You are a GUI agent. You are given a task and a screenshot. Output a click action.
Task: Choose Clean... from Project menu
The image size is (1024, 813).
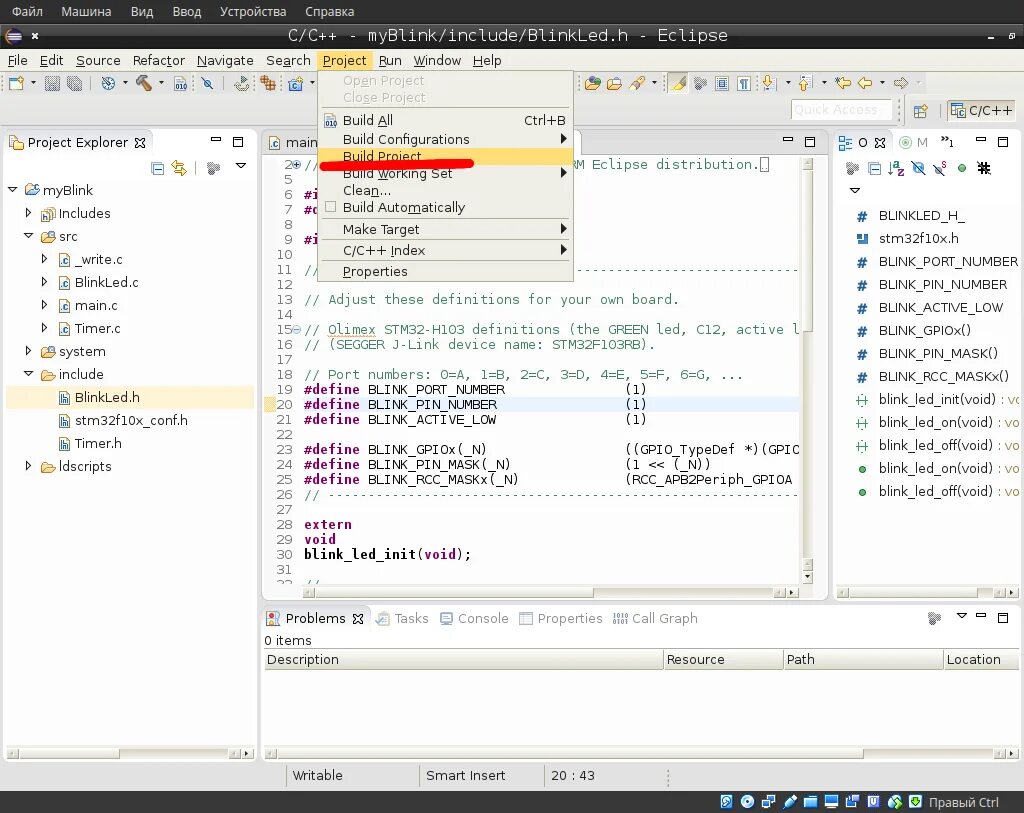445,190
